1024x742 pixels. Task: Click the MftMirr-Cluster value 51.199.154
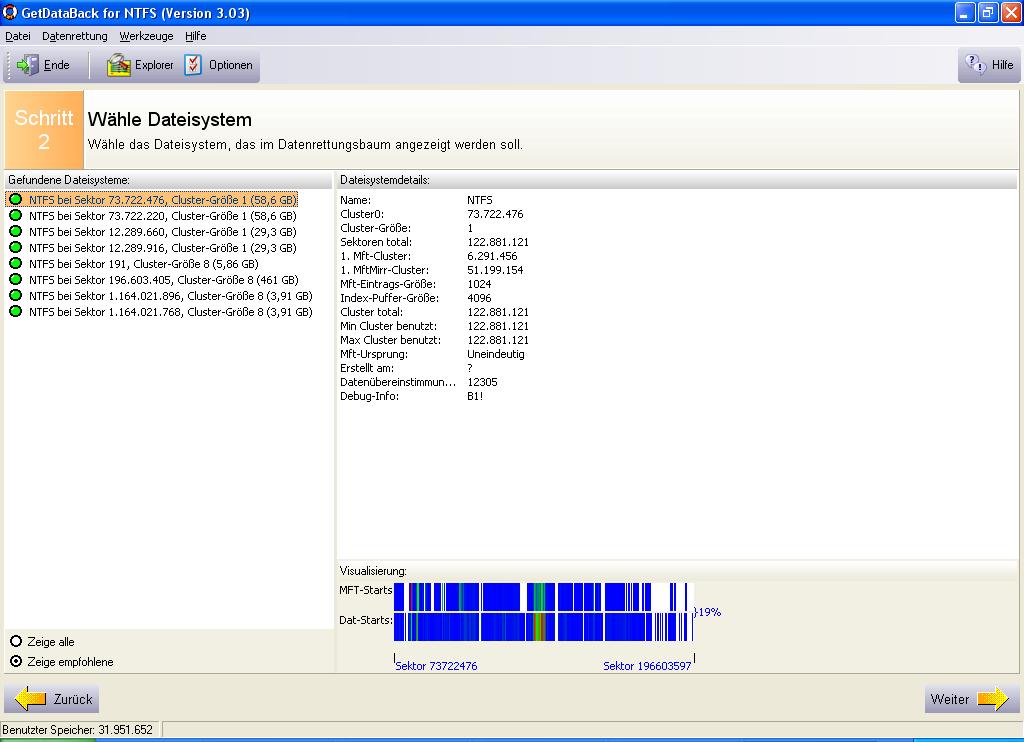(x=495, y=270)
